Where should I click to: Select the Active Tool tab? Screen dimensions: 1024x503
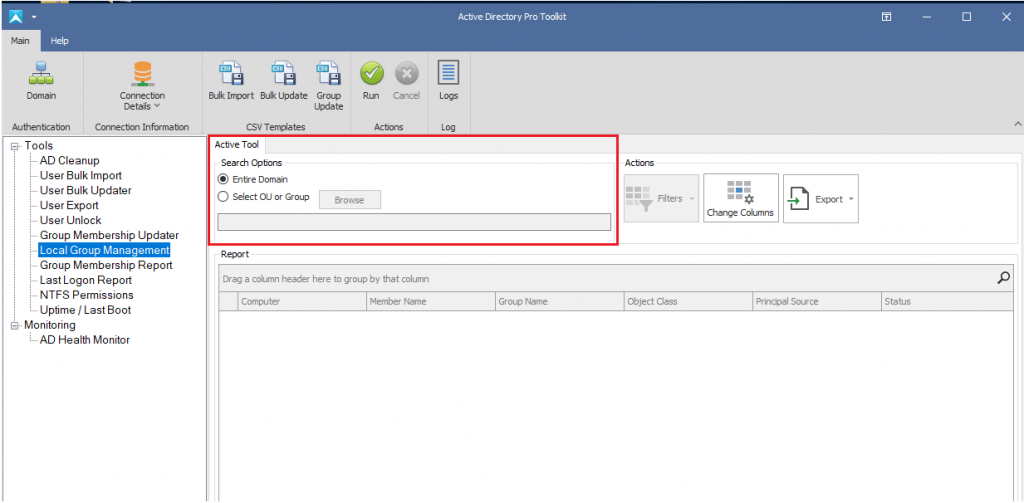[236, 145]
